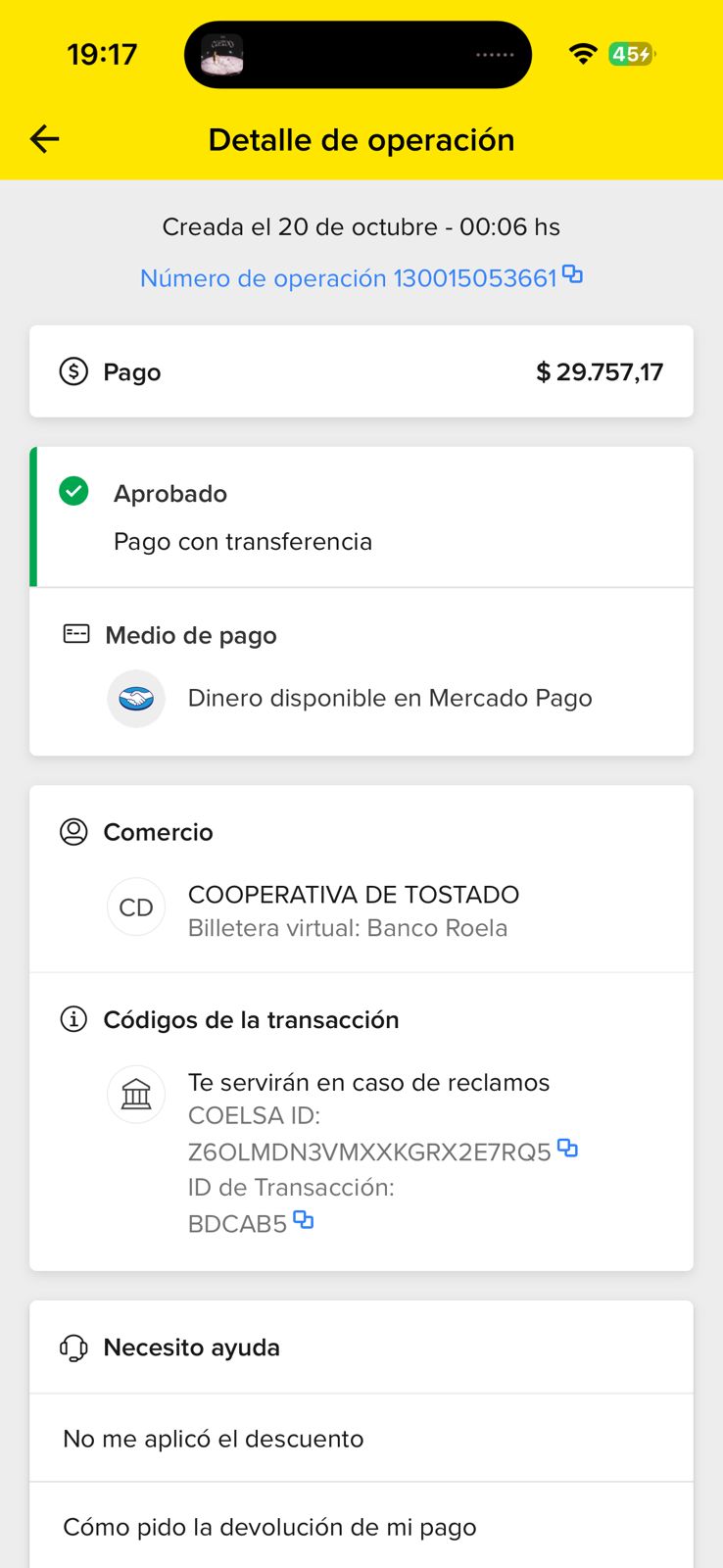Tap the info icon beside Códigos de la transacción

73,1019
